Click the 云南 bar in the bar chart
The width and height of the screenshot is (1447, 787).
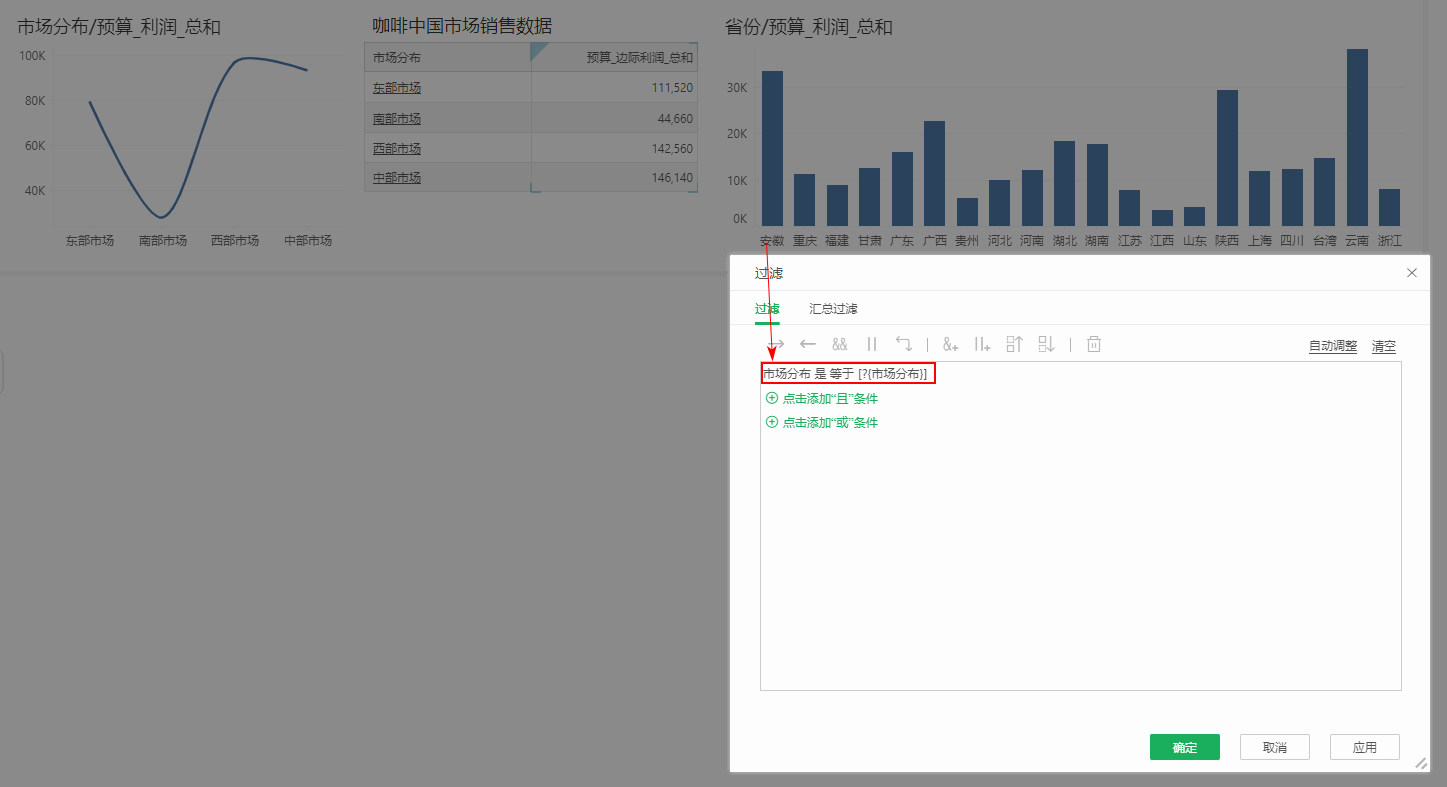point(1357,137)
